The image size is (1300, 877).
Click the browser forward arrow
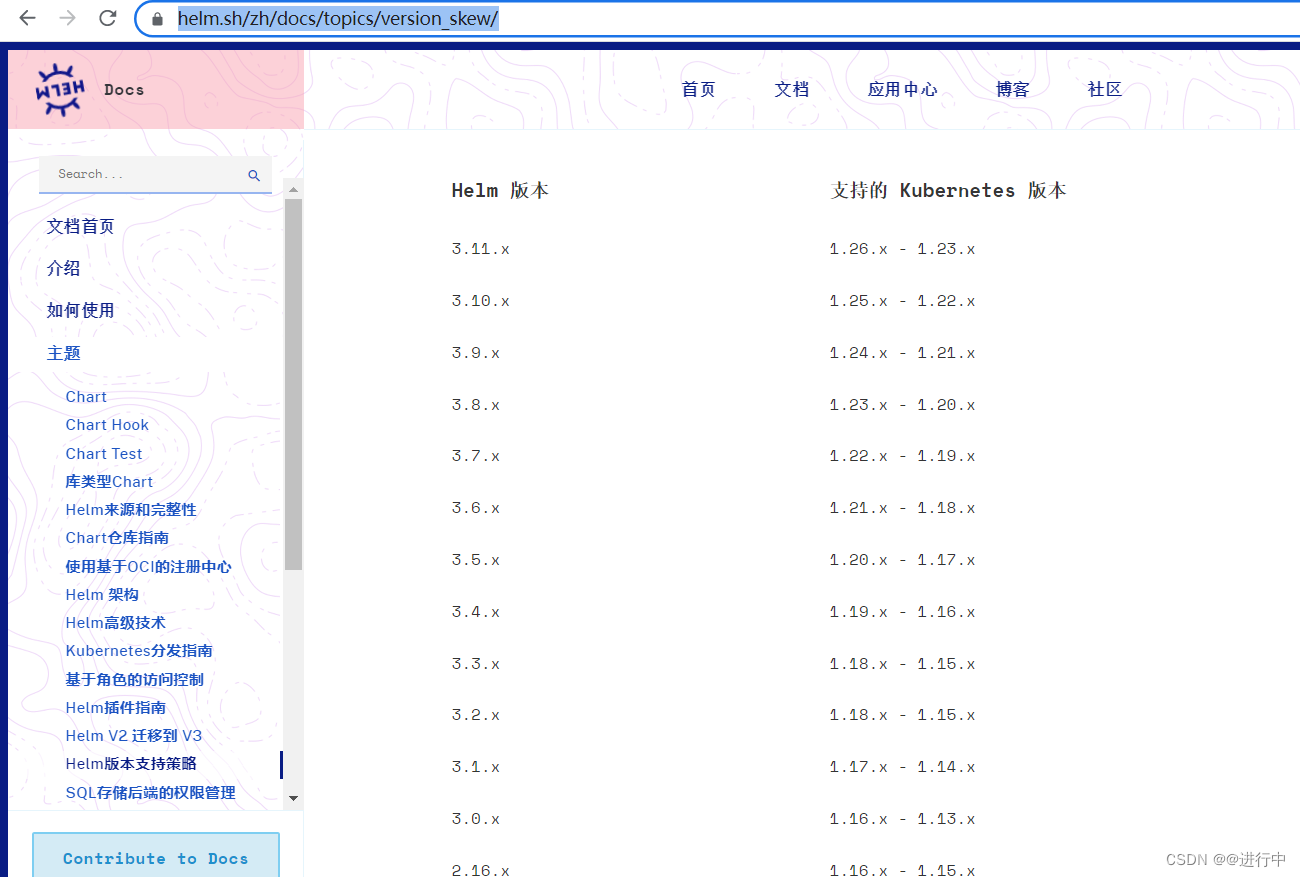click(x=66, y=18)
